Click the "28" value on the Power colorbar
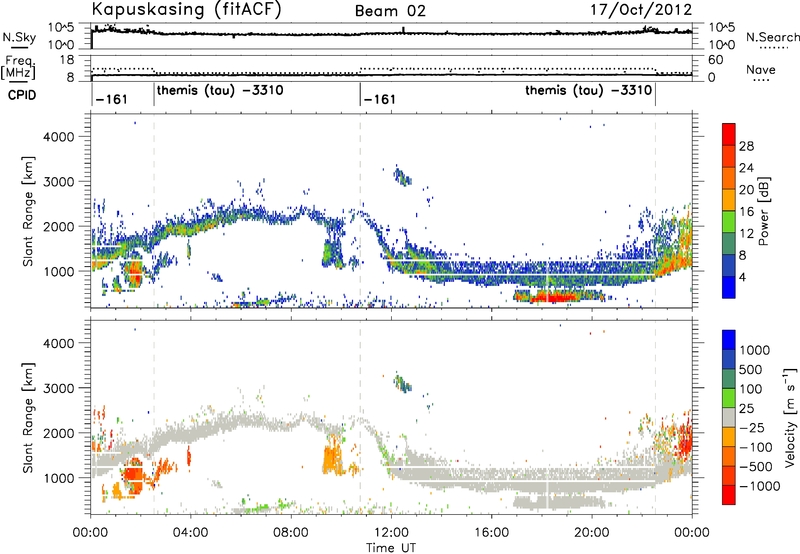Screen dimensions: 800x554 pyautogui.click(x=746, y=146)
